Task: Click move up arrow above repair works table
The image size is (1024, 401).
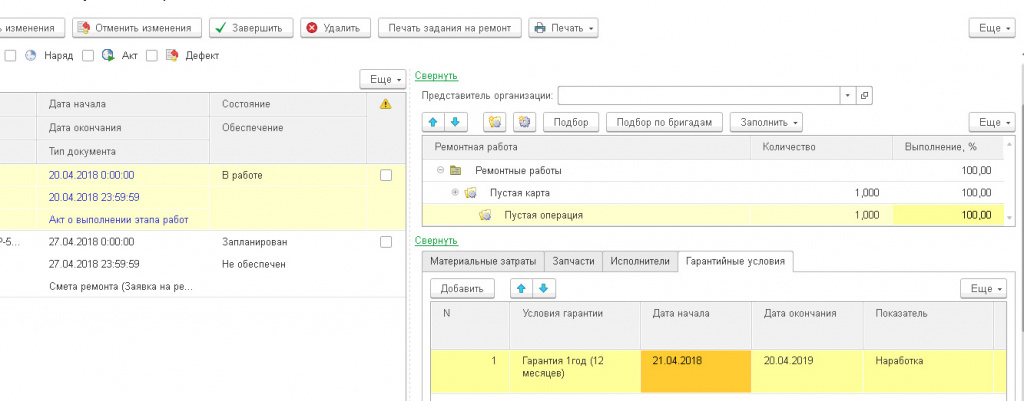Action: pyautogui.click(x=436, y=122)
